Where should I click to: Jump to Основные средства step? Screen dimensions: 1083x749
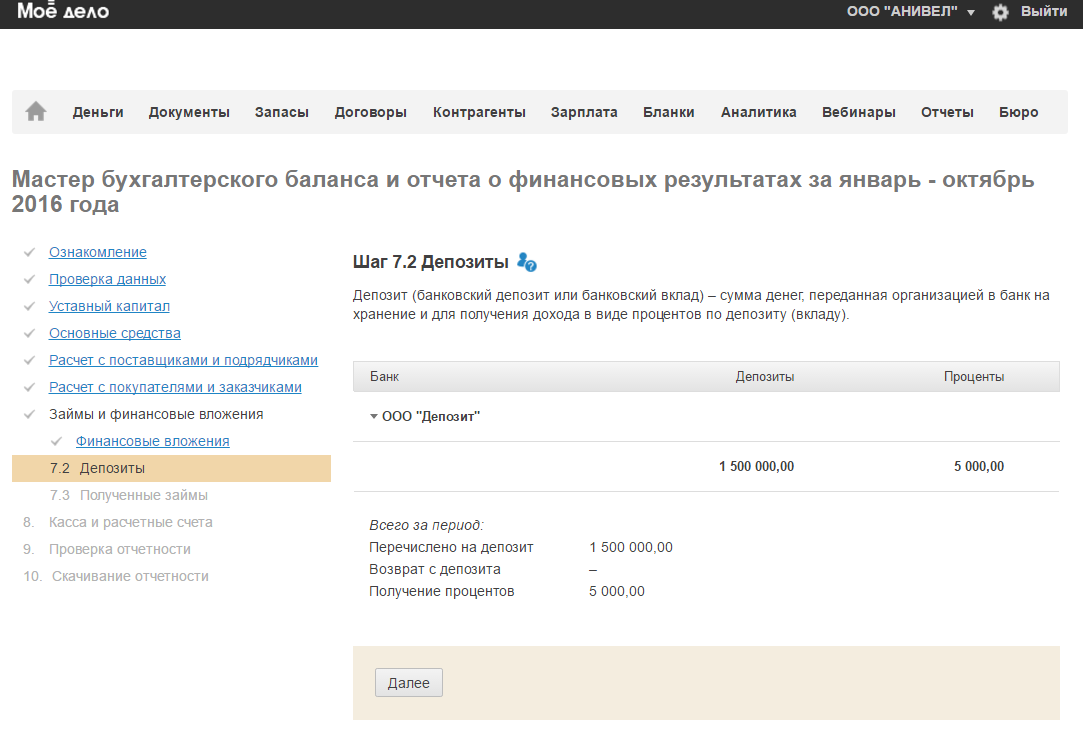pos(115,333)
